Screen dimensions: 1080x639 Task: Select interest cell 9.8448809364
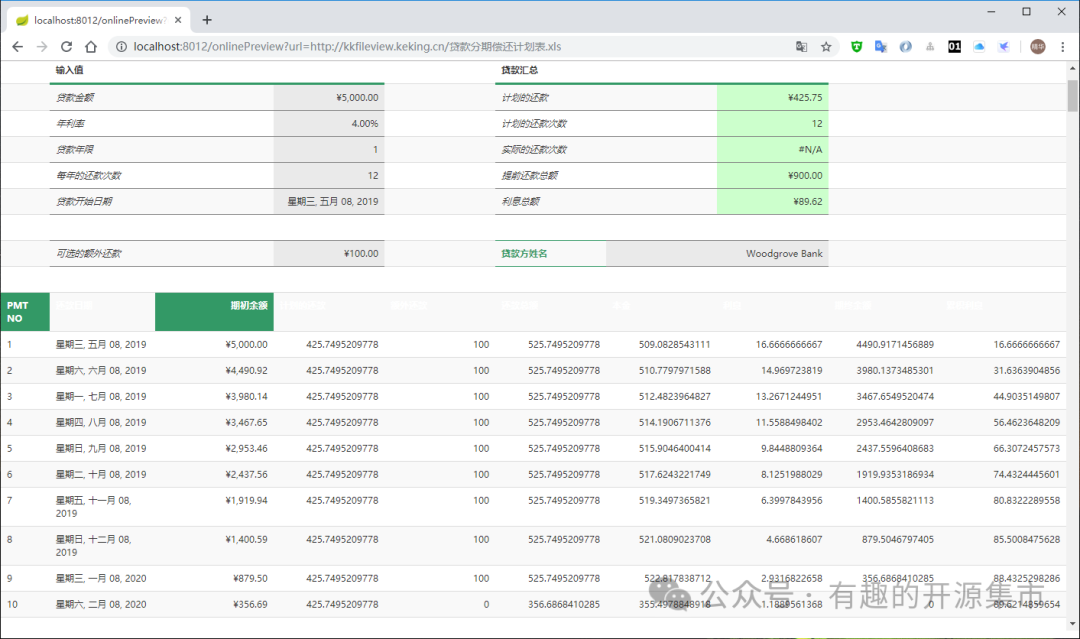click(x=772, y=448)
